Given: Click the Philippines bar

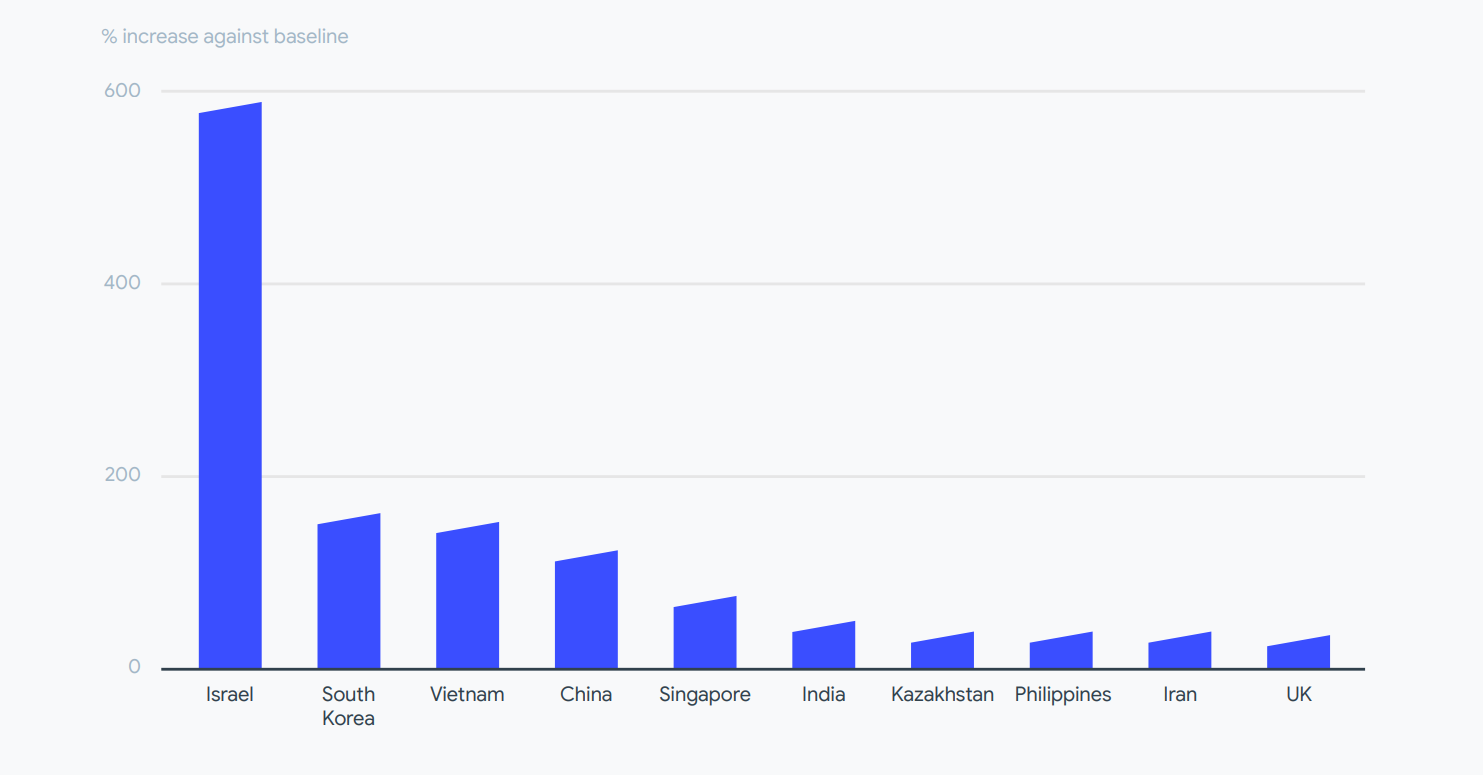Looking at the screenshot, I should (x=1061, y=654).
